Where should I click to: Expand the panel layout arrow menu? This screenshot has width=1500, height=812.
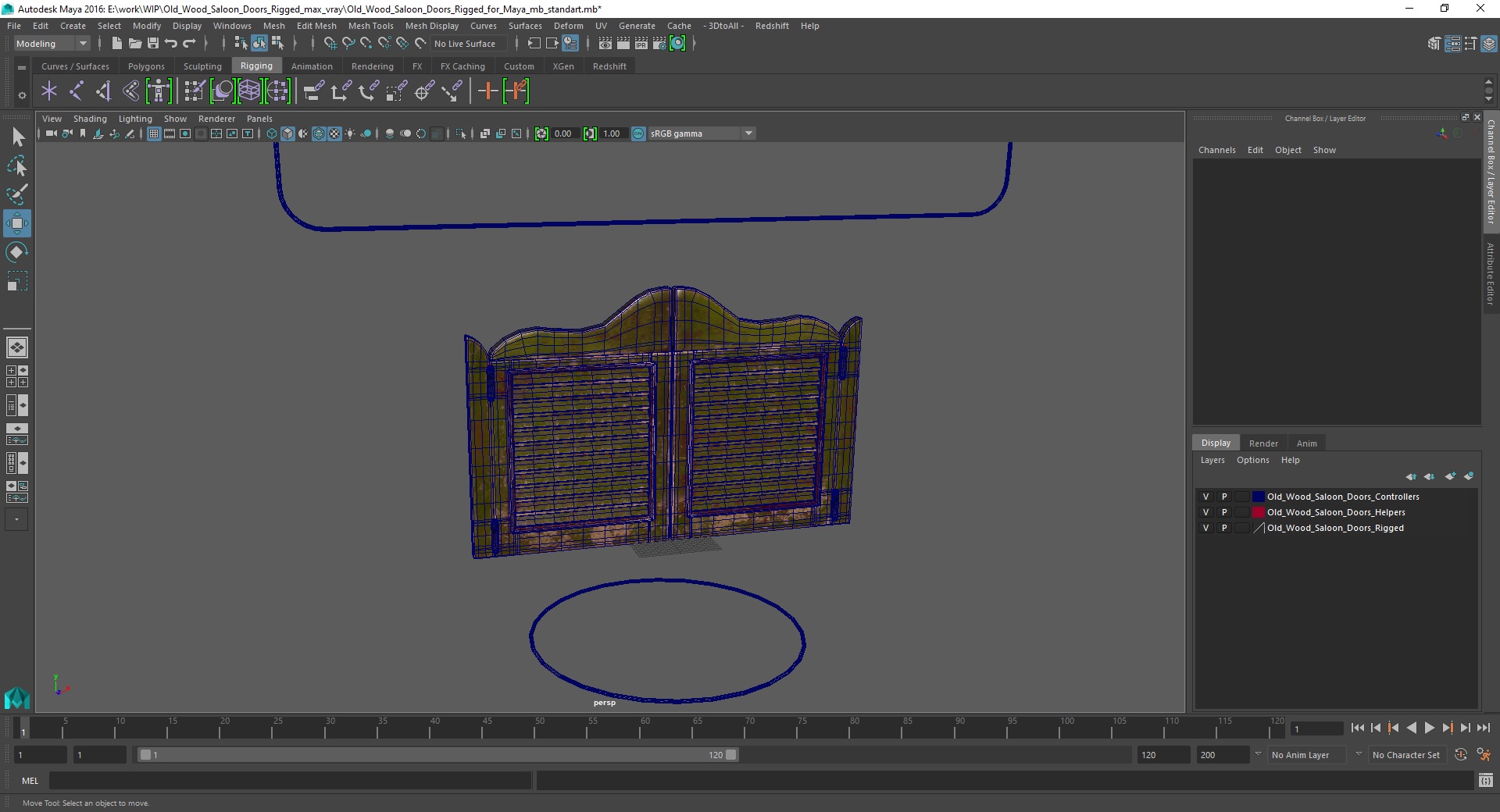coord(16,519)
